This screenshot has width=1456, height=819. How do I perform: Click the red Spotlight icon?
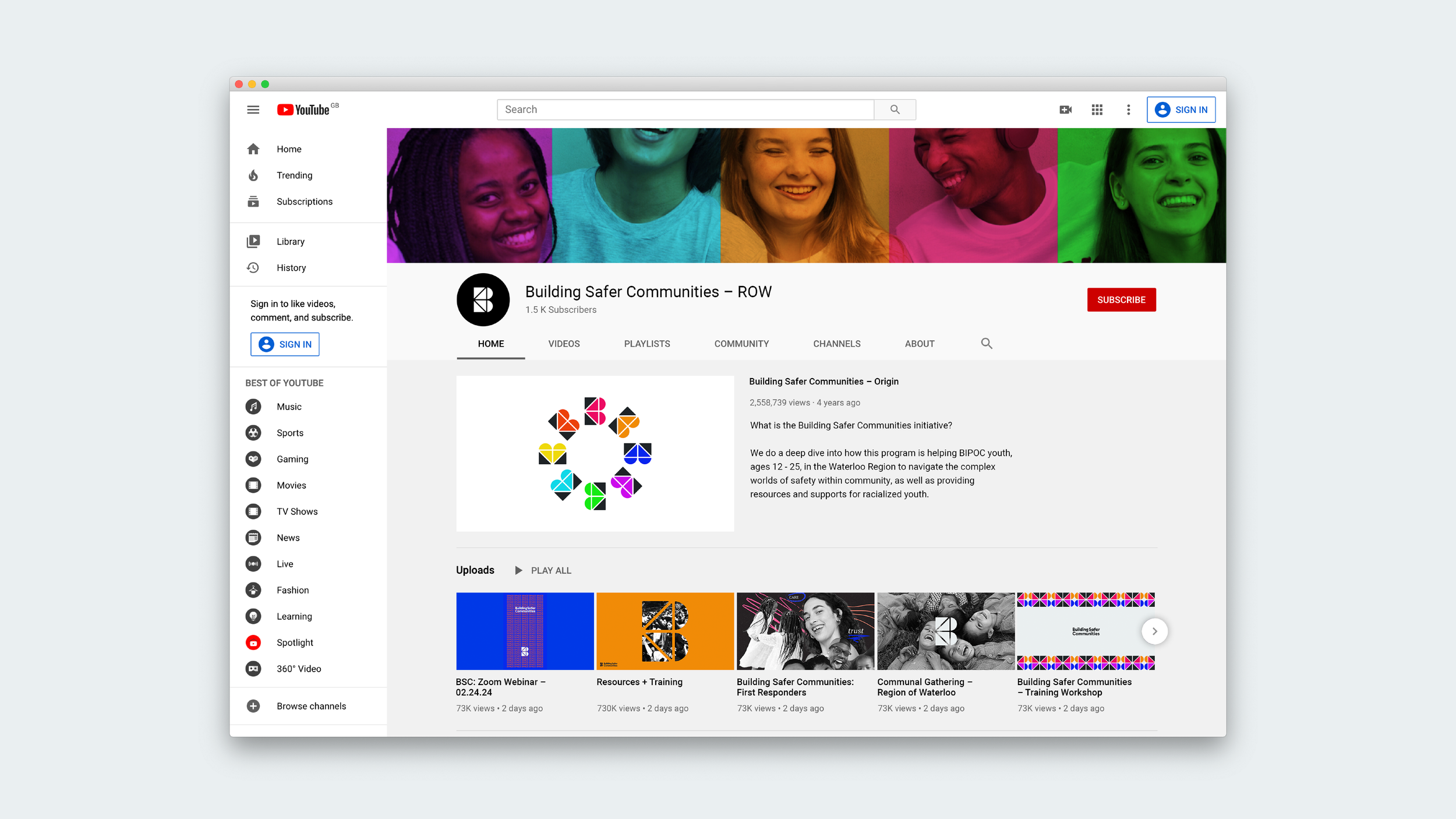(253, 643)
